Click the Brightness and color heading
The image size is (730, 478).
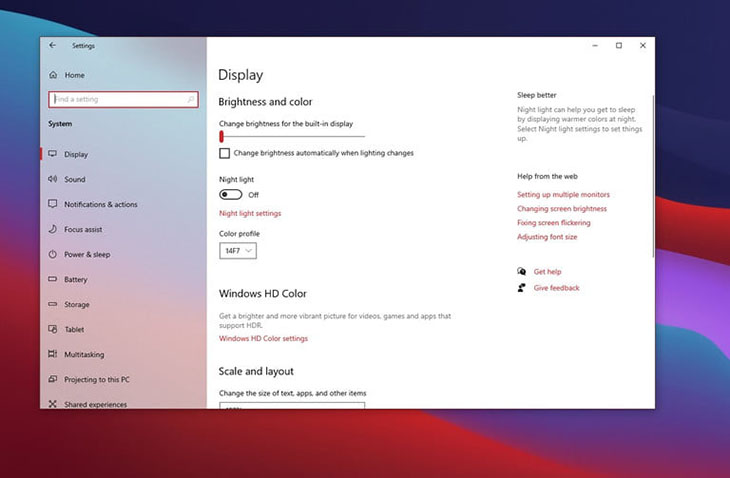click(x=265, y=101)
